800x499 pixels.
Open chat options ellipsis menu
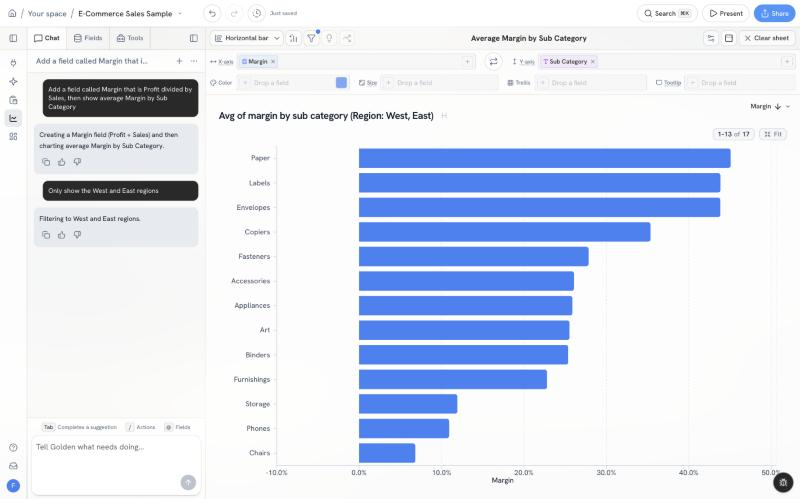tap(194, 61)
